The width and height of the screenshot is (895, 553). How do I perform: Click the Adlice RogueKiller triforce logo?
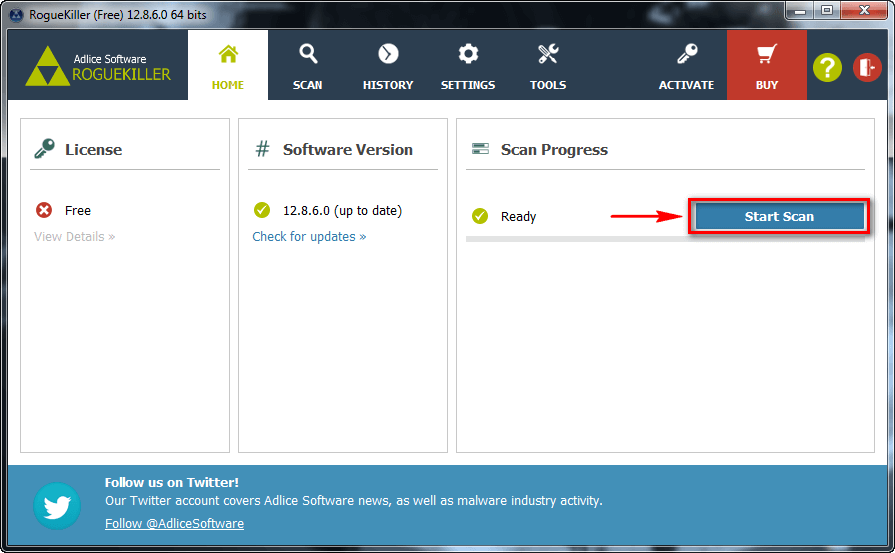tap(45, 66)
